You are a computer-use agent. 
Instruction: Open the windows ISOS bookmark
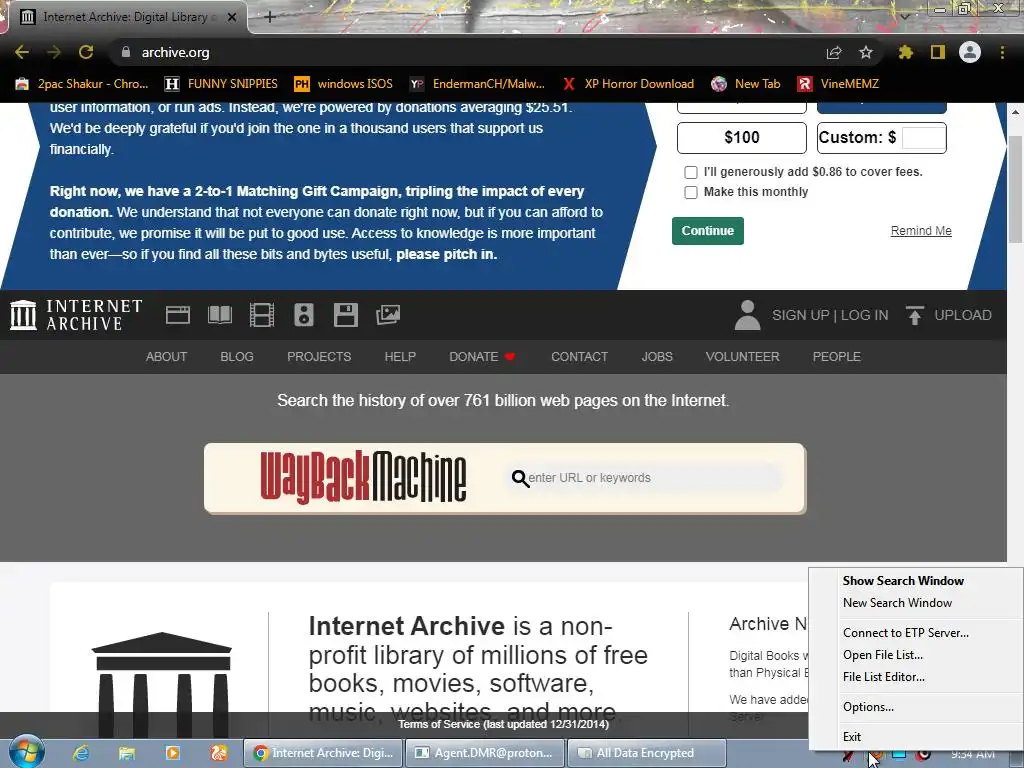(x=344, y=84)
